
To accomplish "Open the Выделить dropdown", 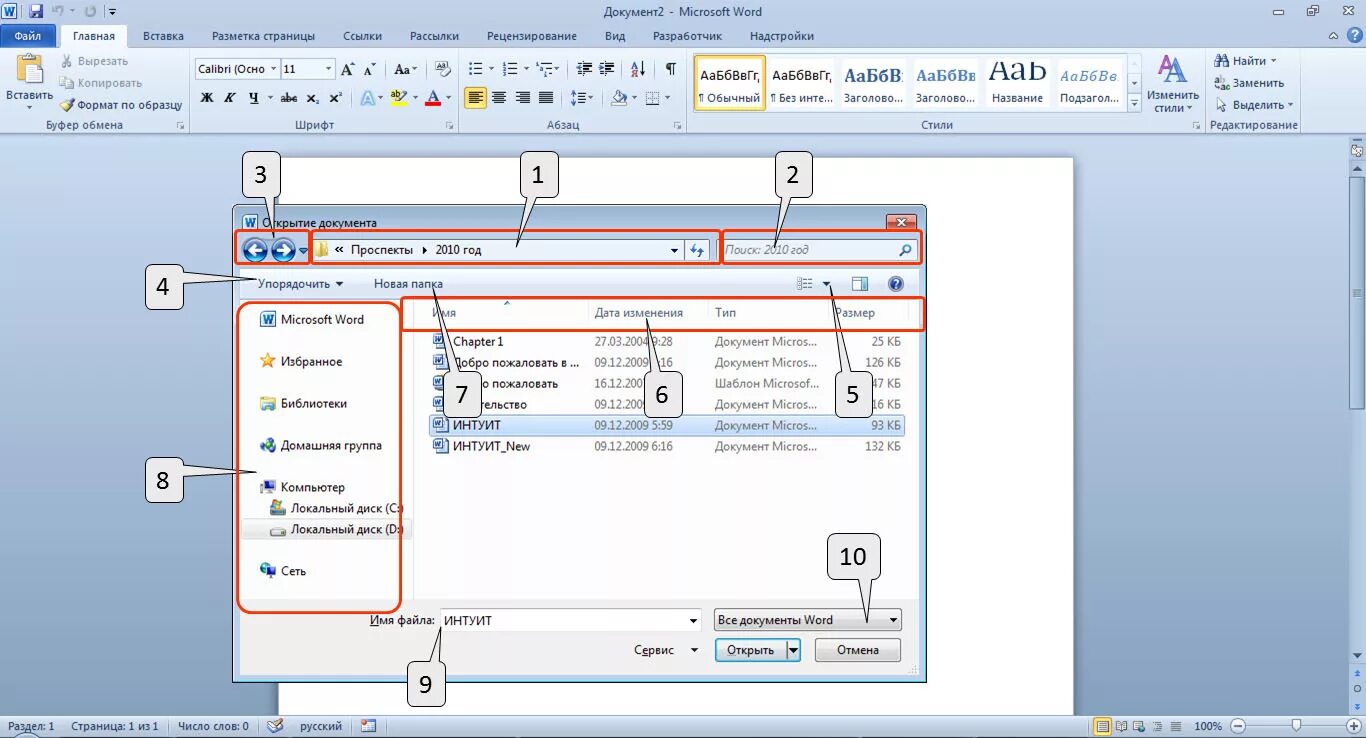I will (1254, 105).
